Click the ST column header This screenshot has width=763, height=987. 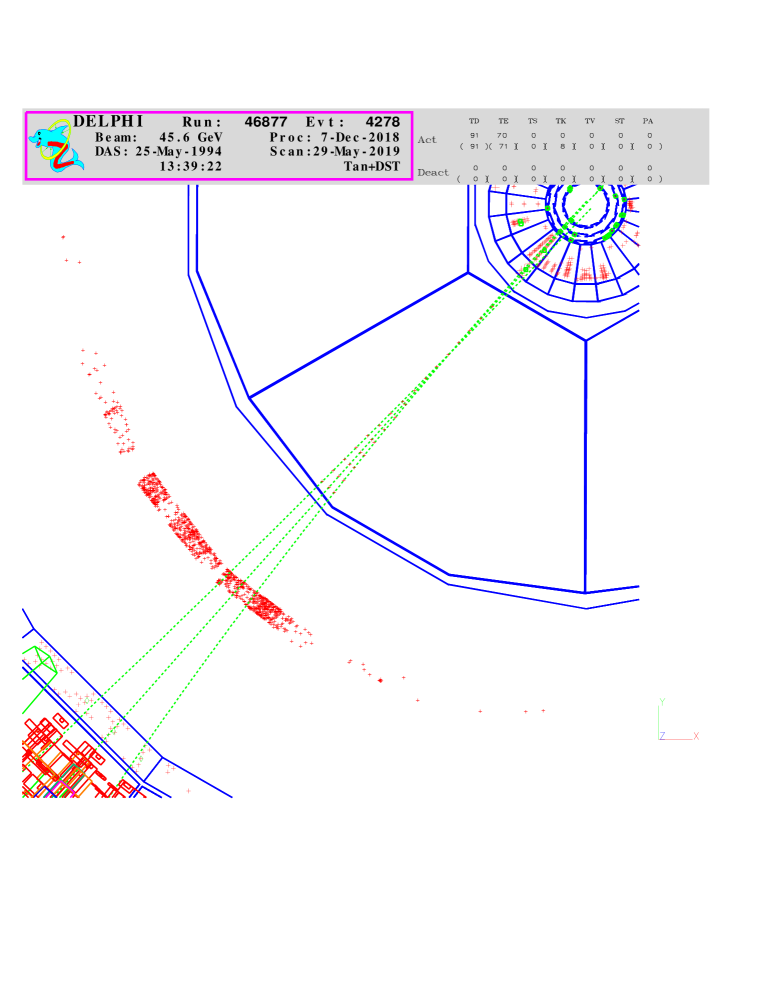(x=619, y=121)
